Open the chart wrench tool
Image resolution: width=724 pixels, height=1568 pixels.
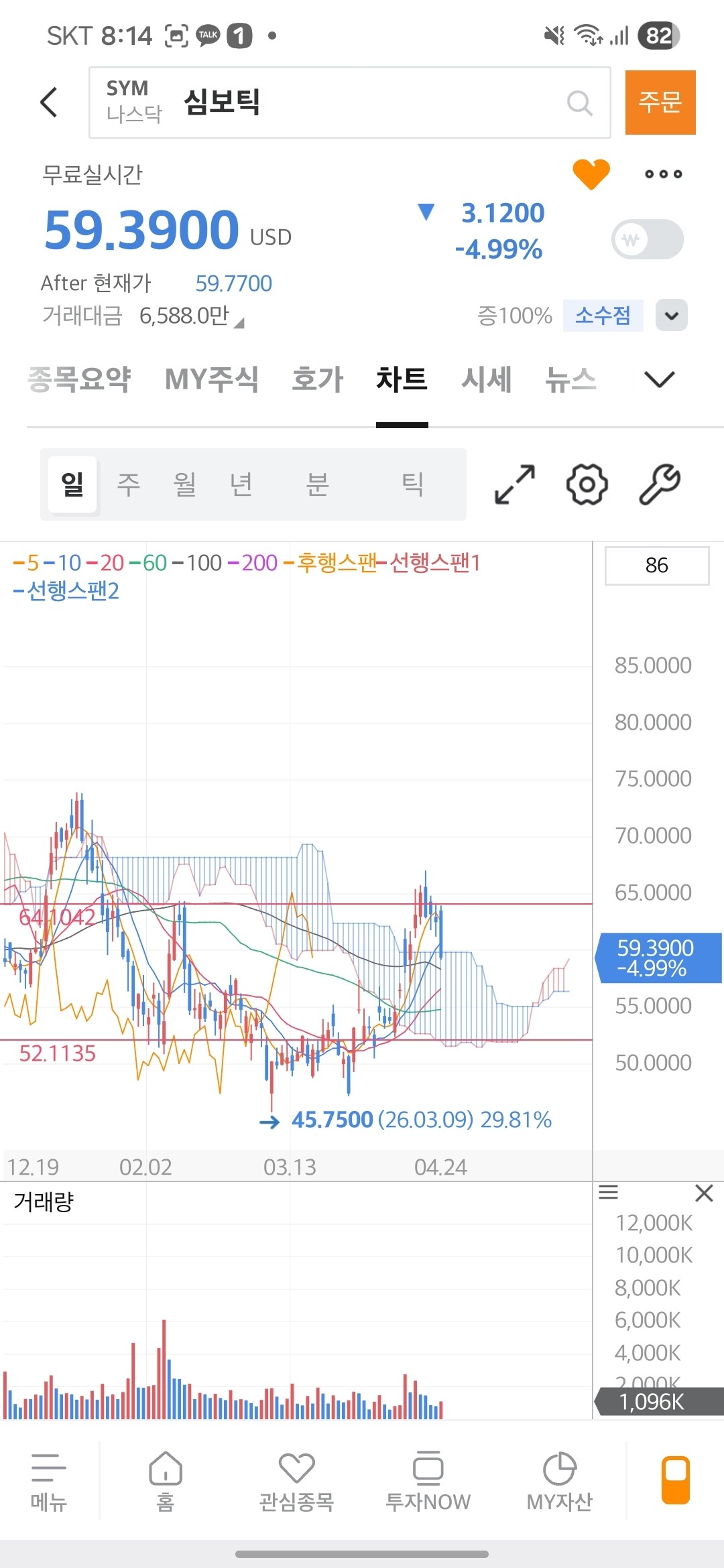(x=660, y=484)
